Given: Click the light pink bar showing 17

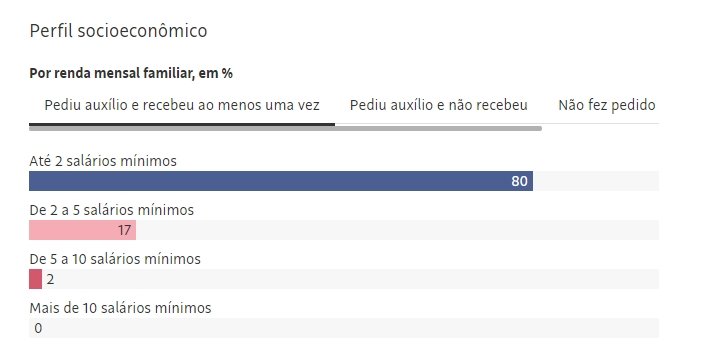Looking at the screenshot, I should point(82,230).
